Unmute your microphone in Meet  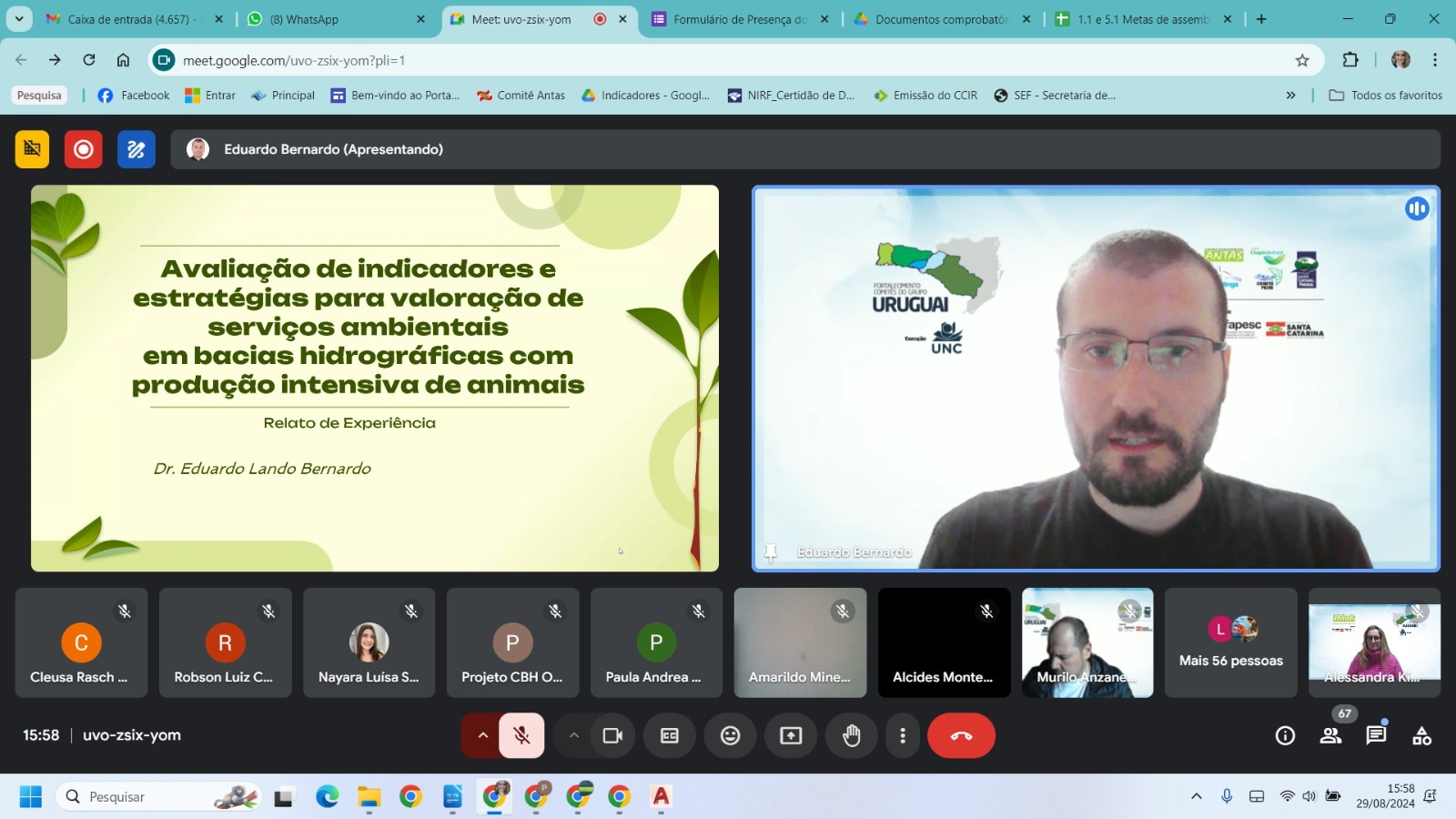pyautogui.click(x=521, y=735)
